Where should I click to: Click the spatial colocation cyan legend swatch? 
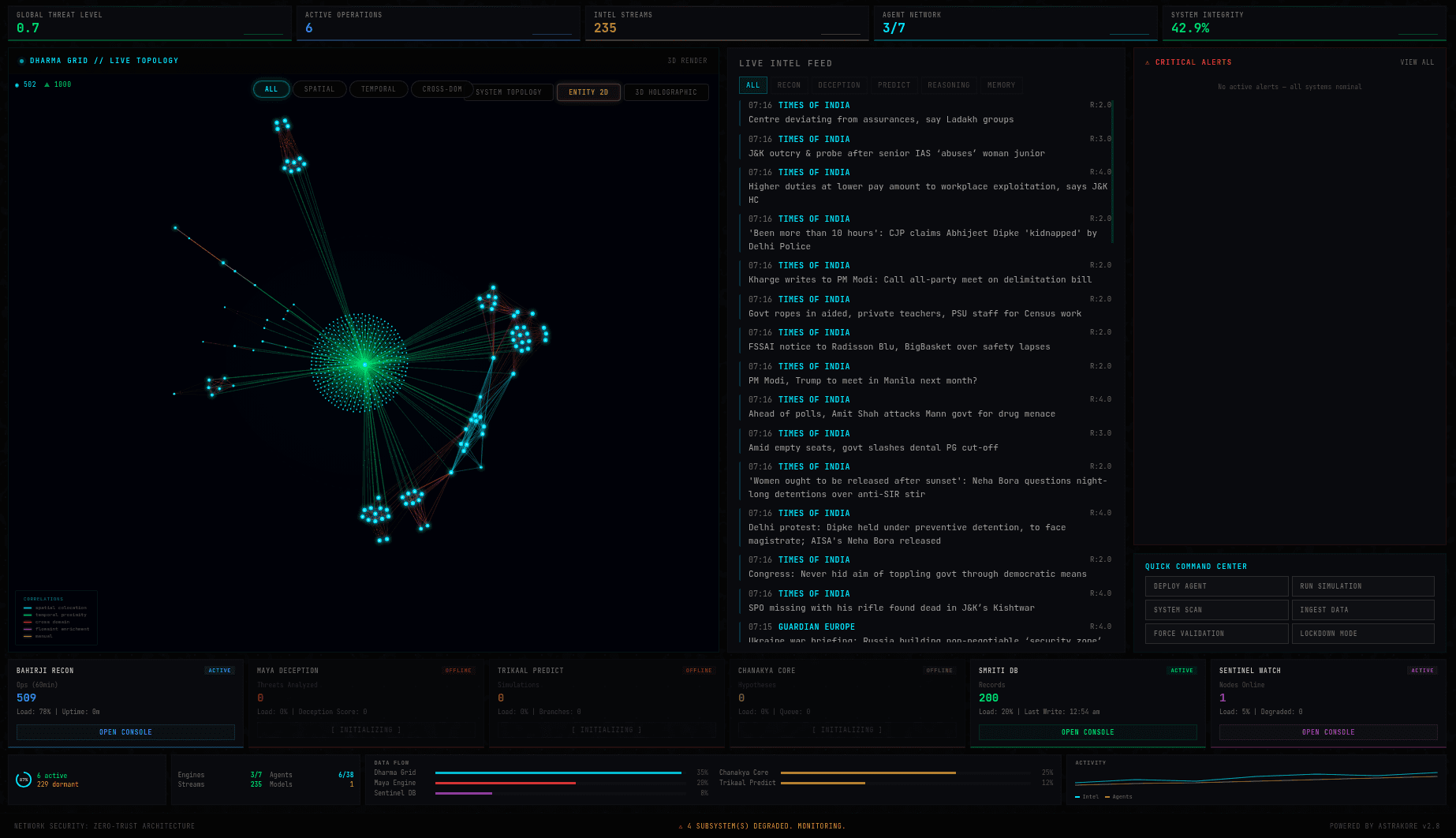tap(28, 608)
